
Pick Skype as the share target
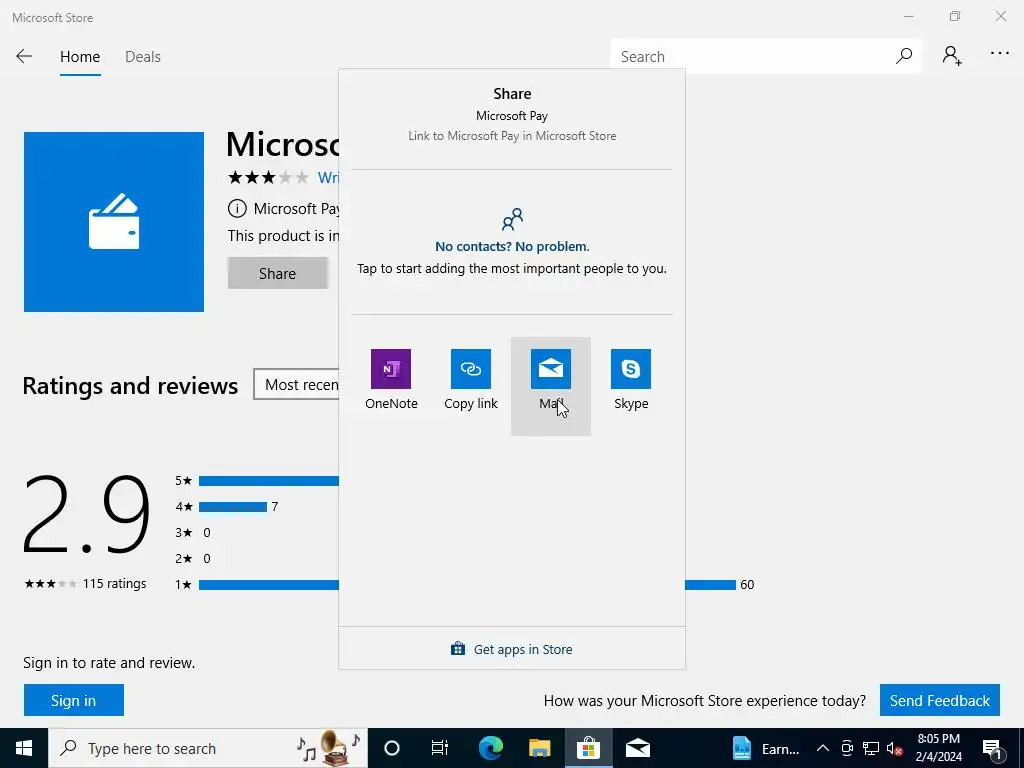[631, 385]
